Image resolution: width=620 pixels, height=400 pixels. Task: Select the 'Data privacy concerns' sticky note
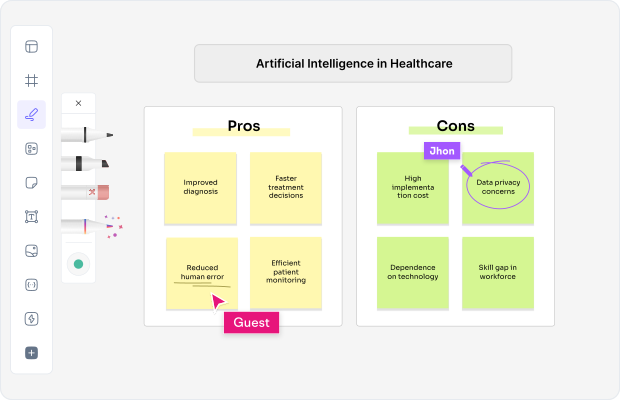497,187
